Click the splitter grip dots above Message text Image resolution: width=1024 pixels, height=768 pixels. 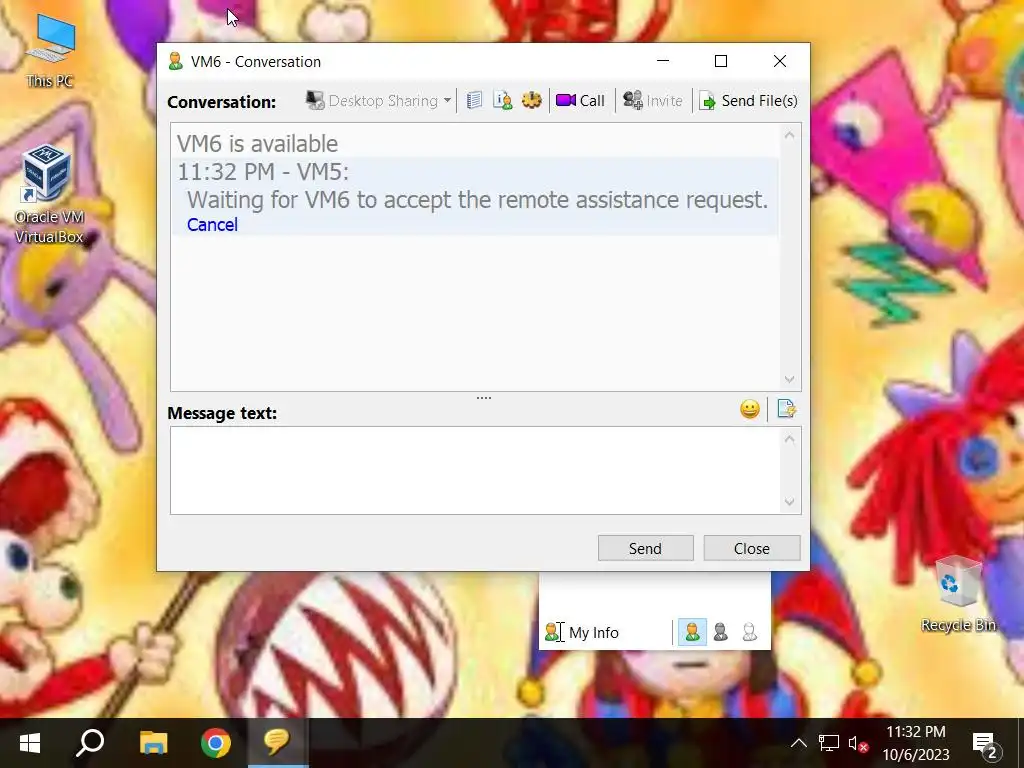click(x=484, y=398)
